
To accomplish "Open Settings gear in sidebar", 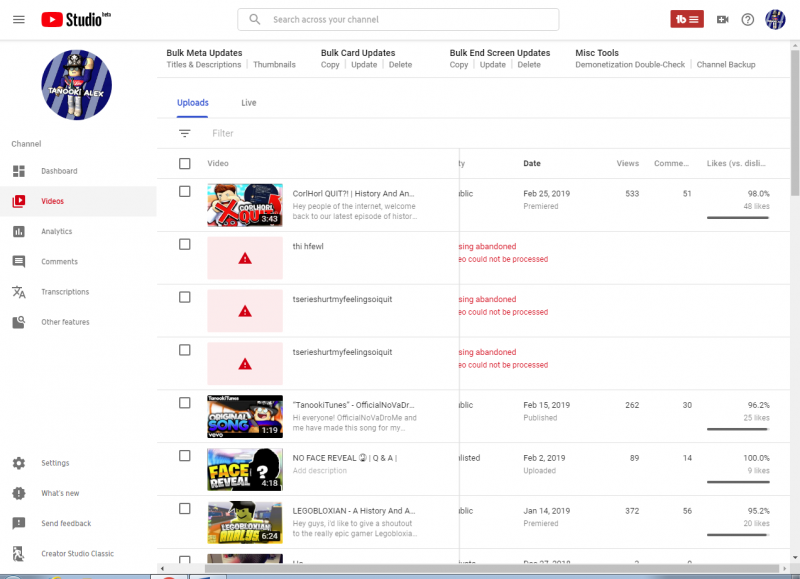I will [55, 463].
